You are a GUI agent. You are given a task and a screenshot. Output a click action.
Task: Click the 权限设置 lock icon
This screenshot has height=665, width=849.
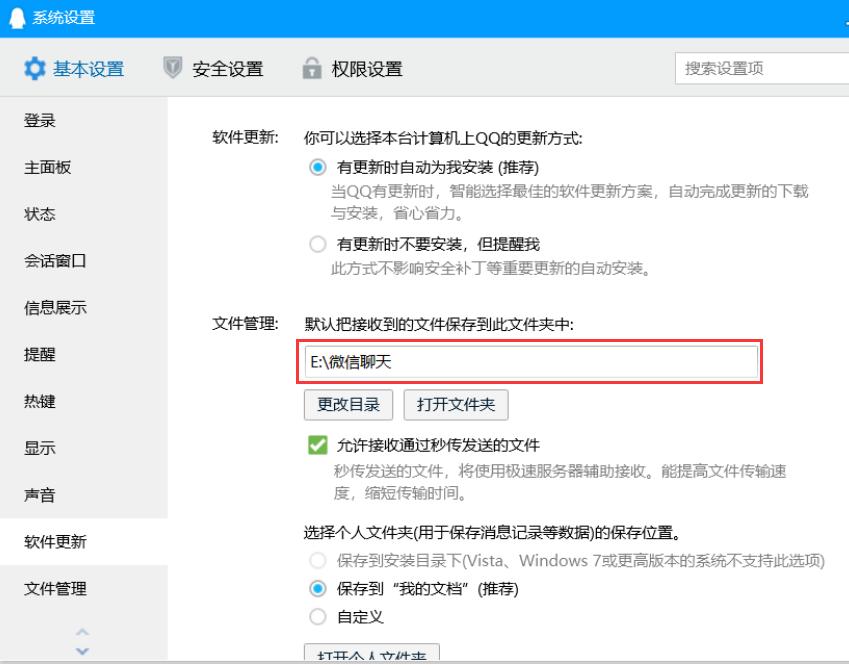314,67
